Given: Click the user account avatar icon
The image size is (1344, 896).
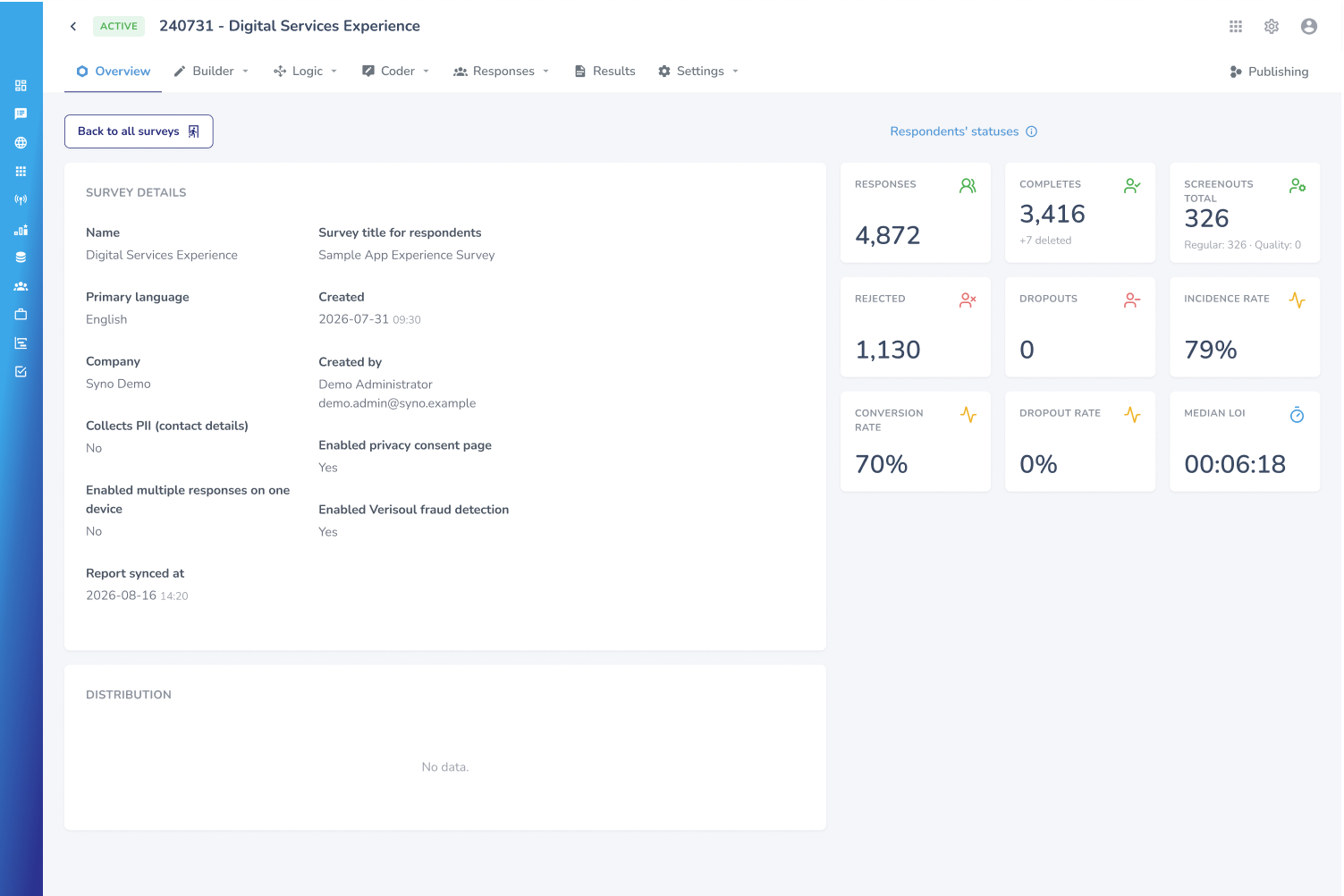Looking at the screenshot, I should (1309, 27).
